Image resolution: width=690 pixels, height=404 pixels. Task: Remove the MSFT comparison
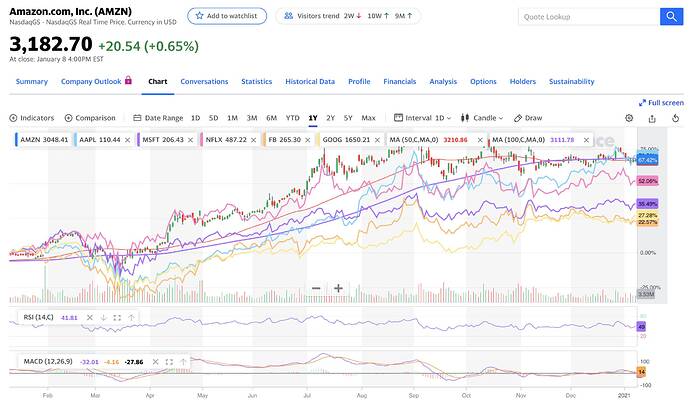191,140
